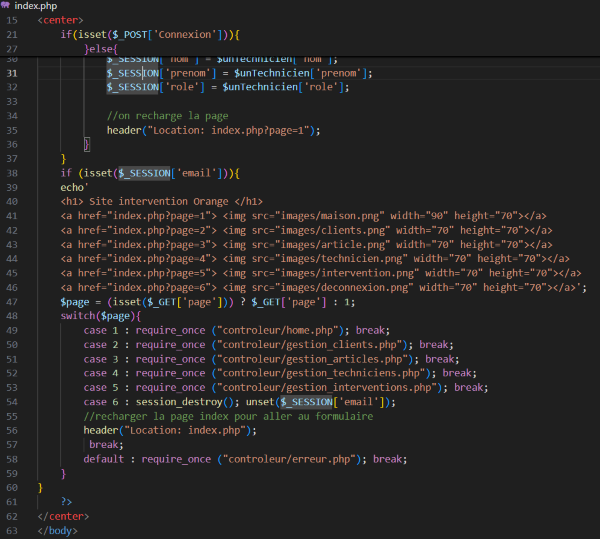Viewport: 600px width, 539px height.
Task: Click highlighted closing brace on line 36
Action: point(87,145)
